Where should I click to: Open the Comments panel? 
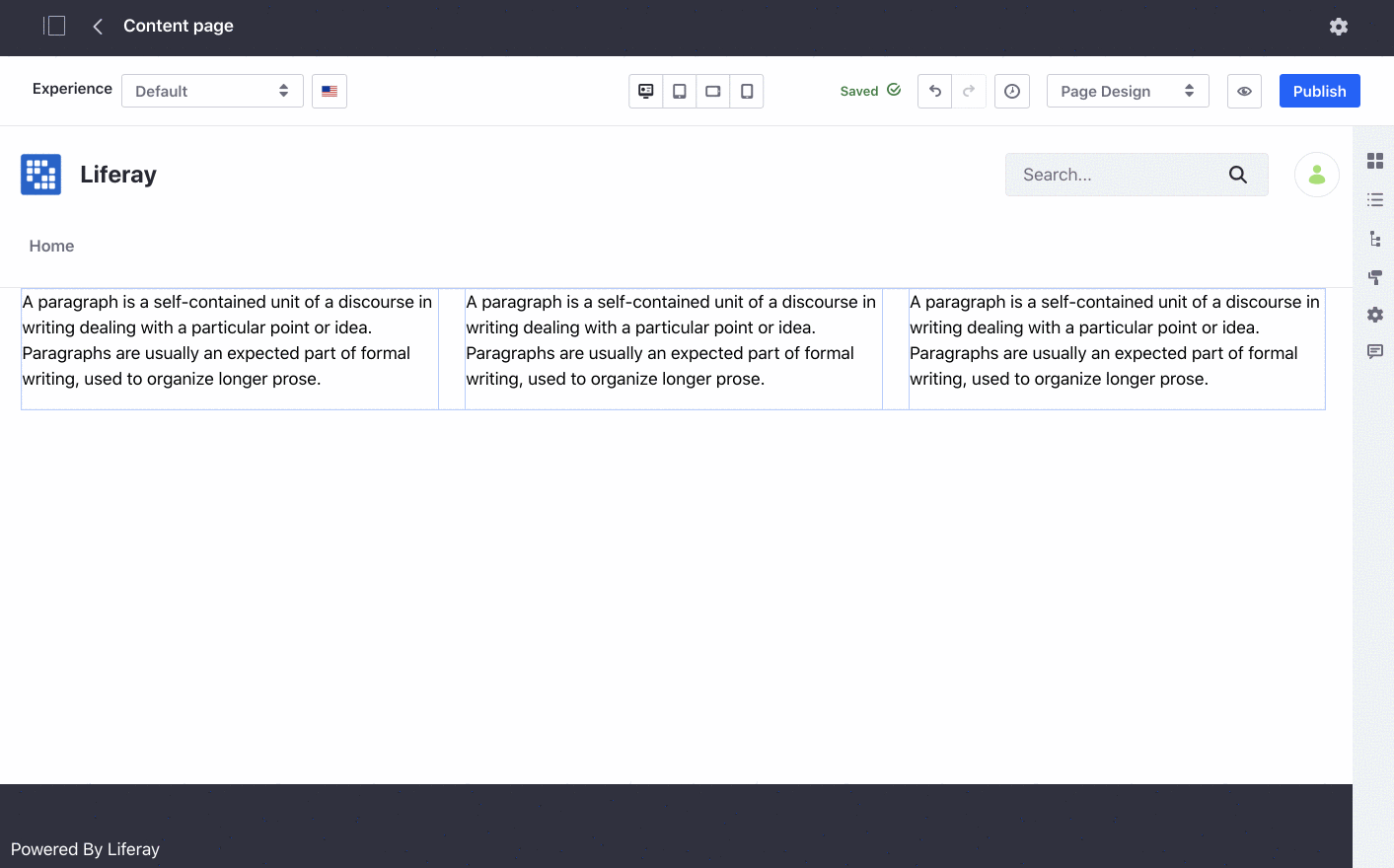1375,351
